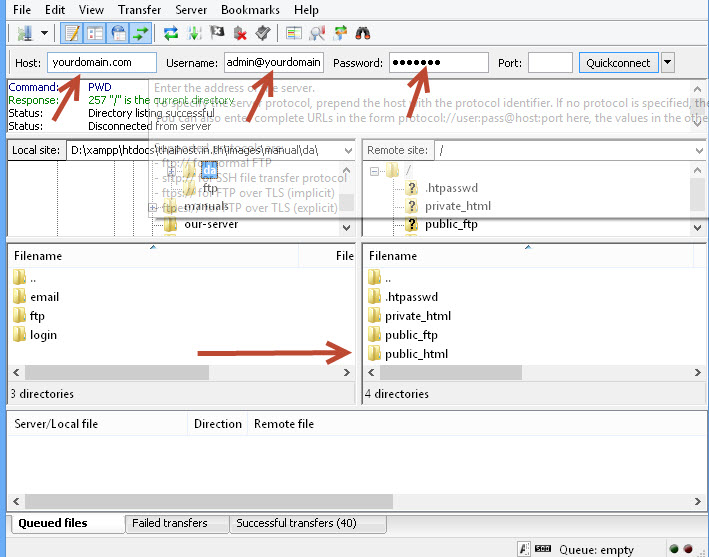Click the Direction column header
This screenshot has width=709, height=557.
(217, 424)
